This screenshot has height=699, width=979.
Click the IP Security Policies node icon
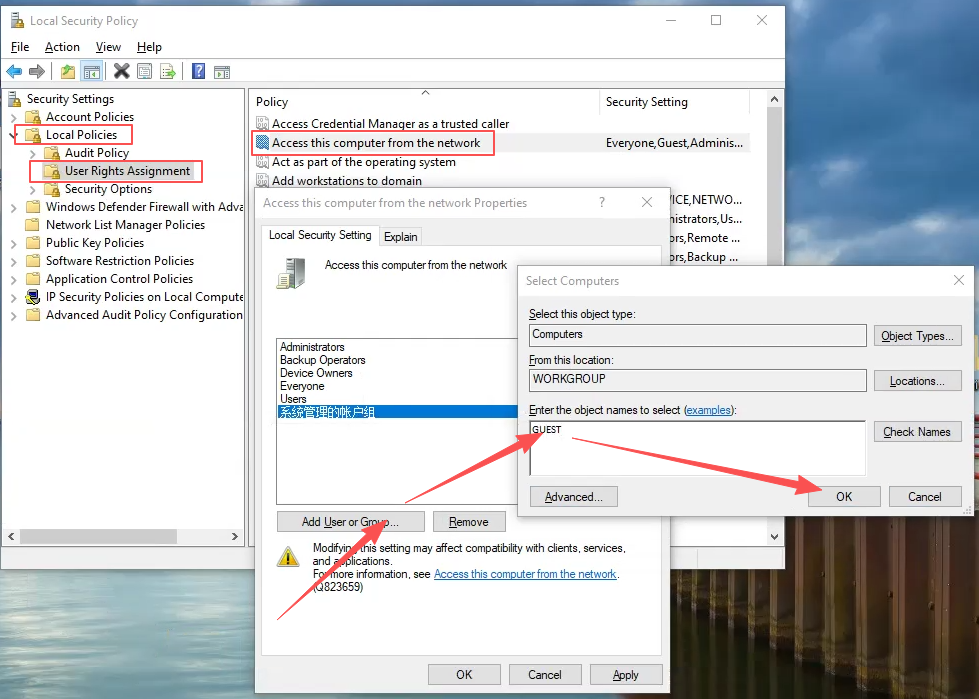click(33, 297)
